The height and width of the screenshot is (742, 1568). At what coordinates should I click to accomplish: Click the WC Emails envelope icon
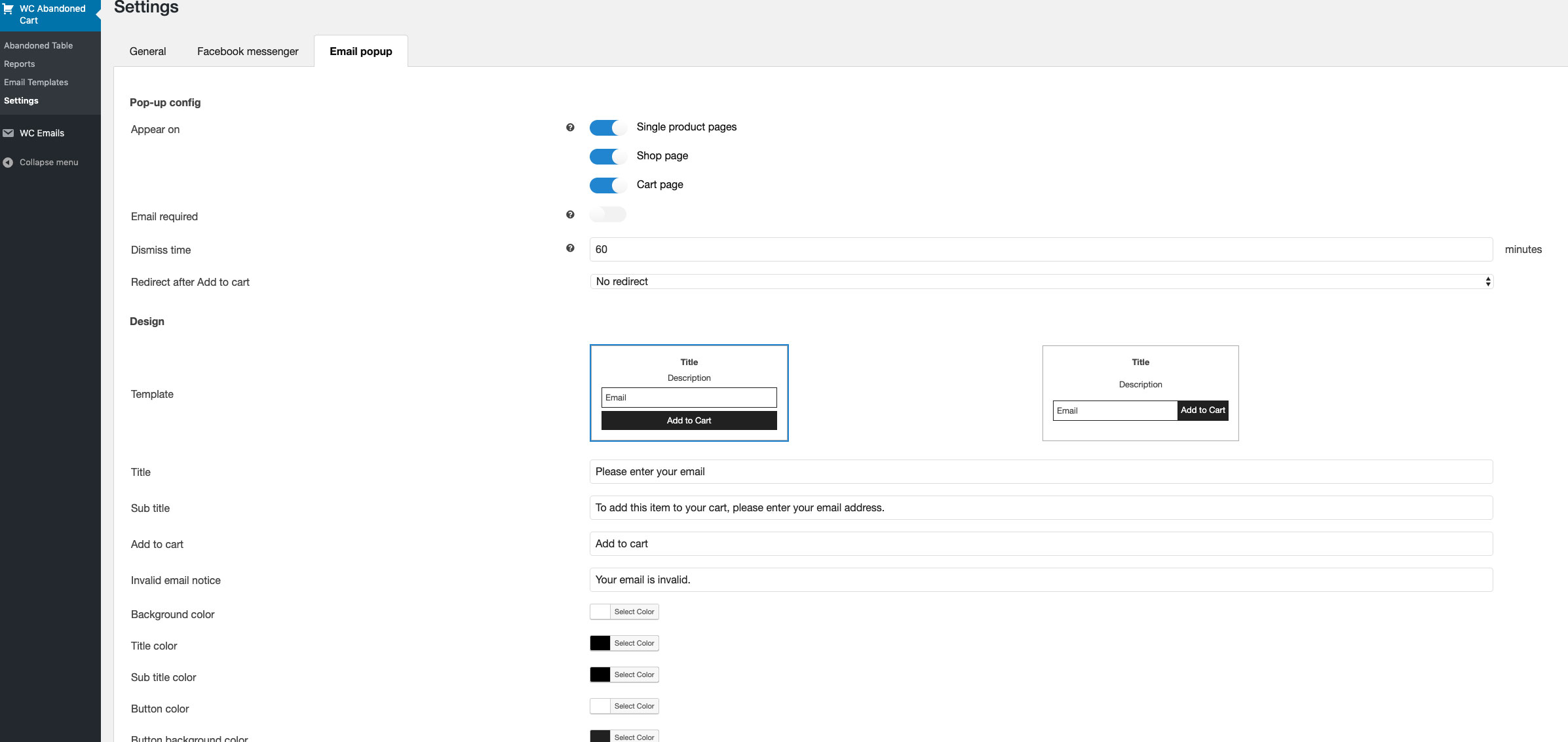9,133
